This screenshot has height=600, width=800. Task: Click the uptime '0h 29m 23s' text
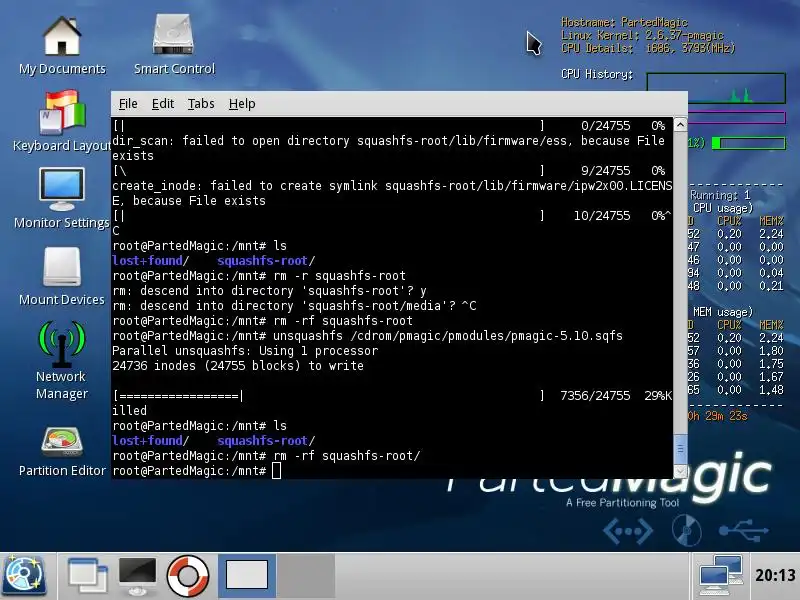pos(717,416)
